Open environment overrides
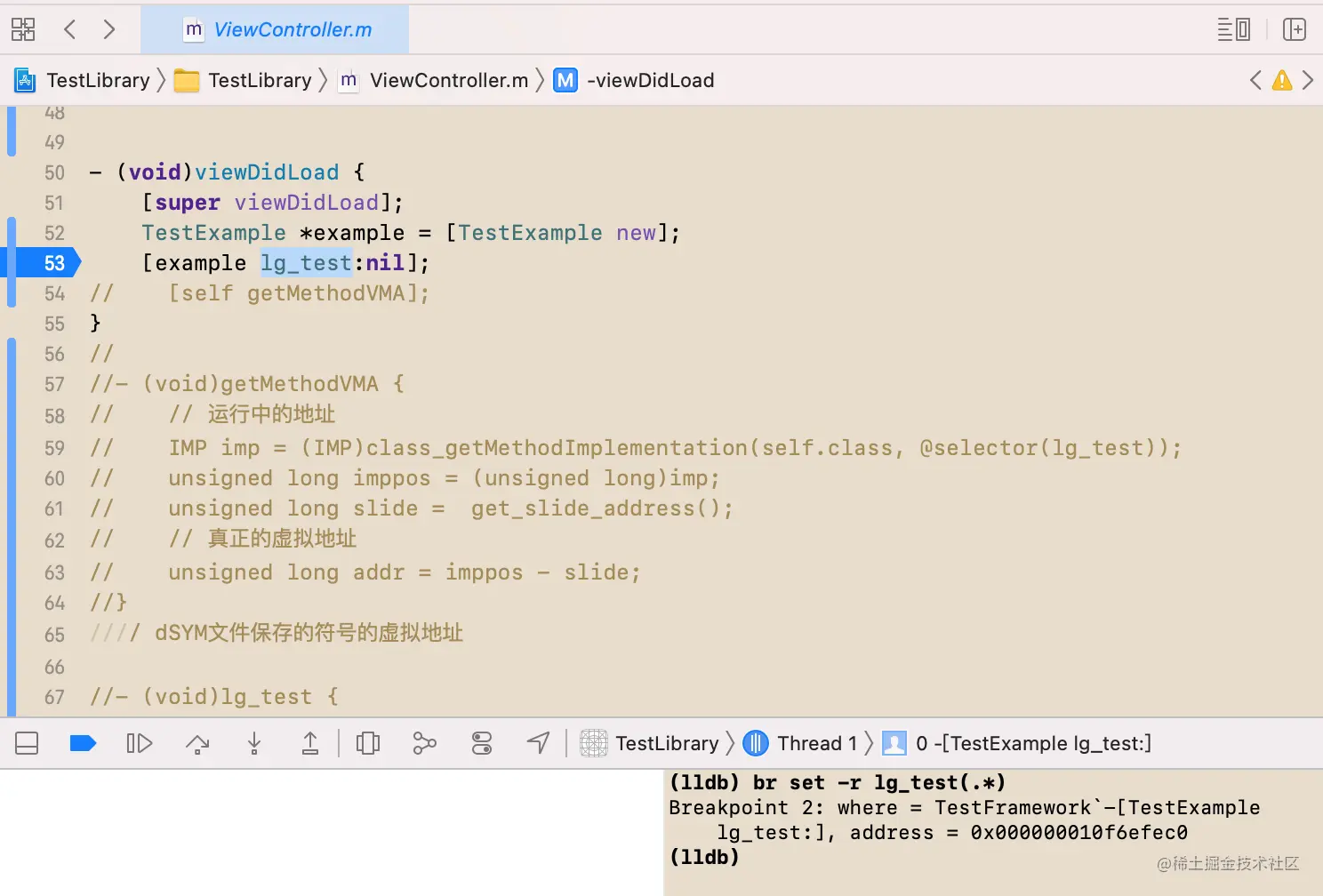 (x=482, y=743)
